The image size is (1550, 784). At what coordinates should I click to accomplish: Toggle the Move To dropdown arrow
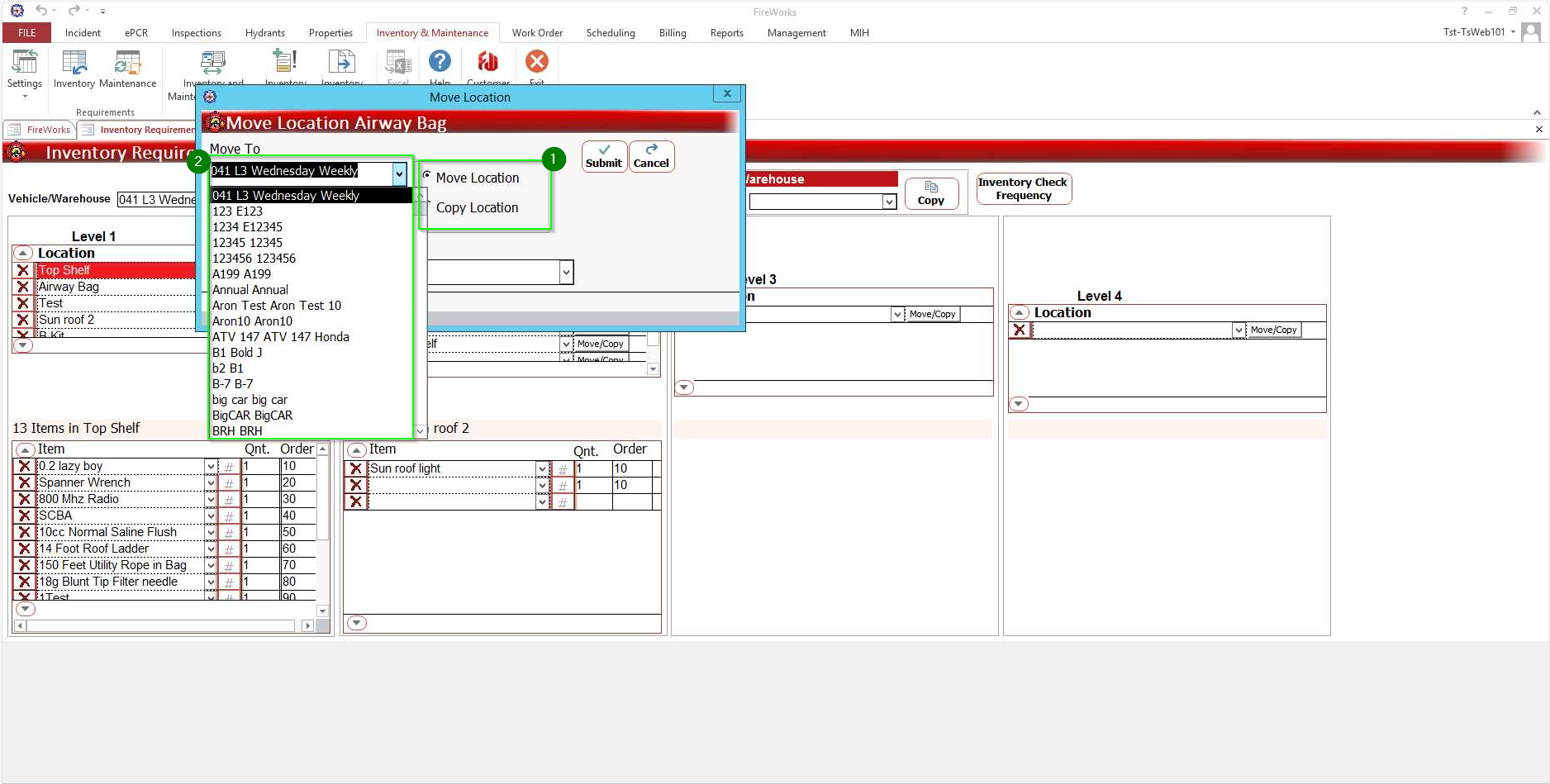[x=399, y=172]
